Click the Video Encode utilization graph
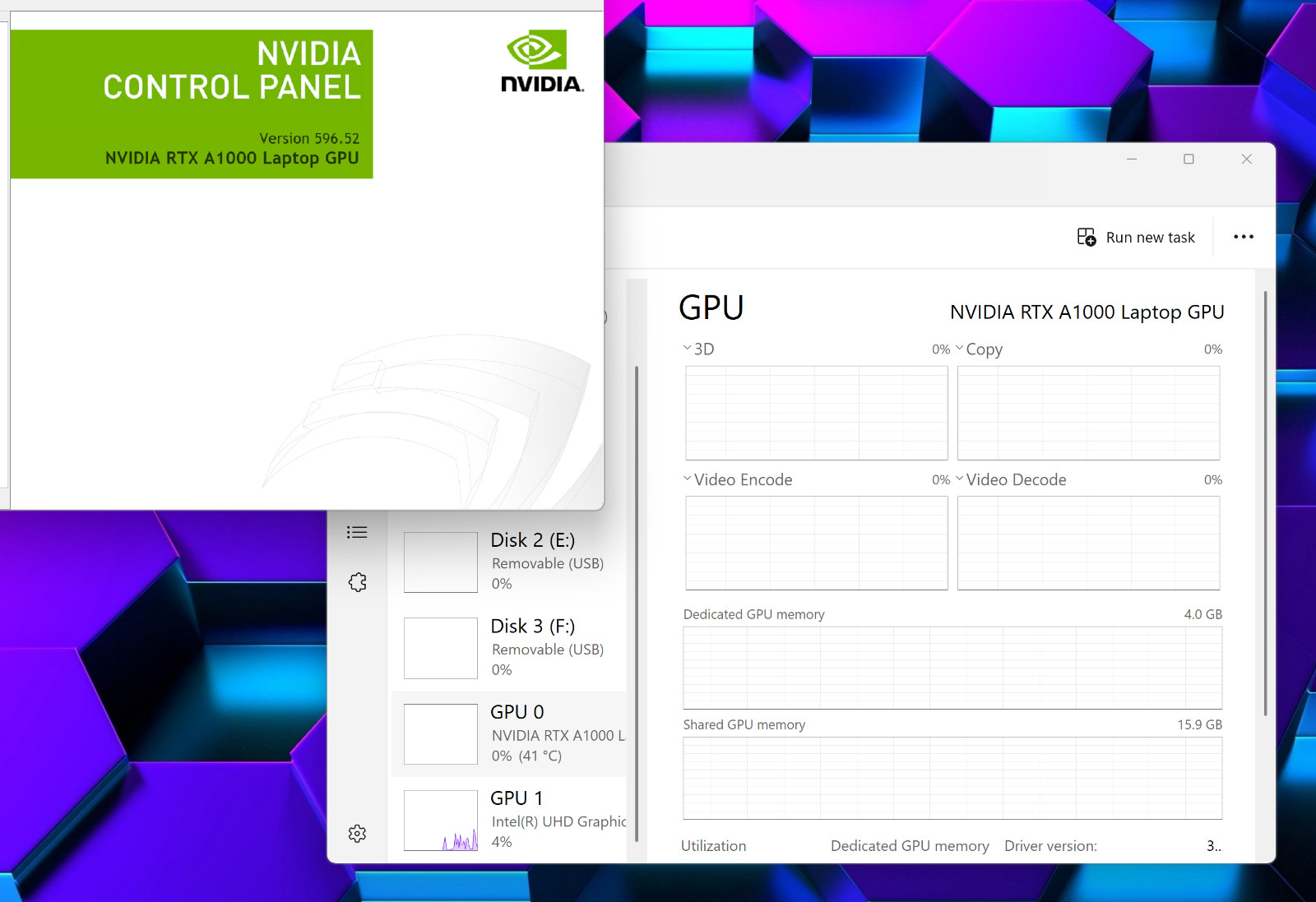 tap(817, 543)
